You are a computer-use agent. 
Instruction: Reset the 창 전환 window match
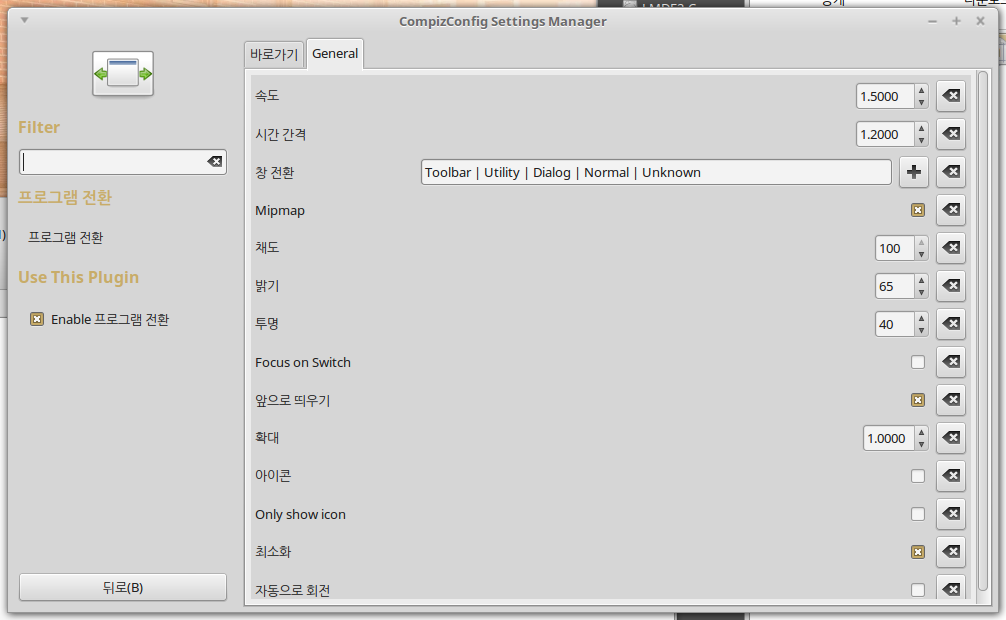tap(951, 172)
